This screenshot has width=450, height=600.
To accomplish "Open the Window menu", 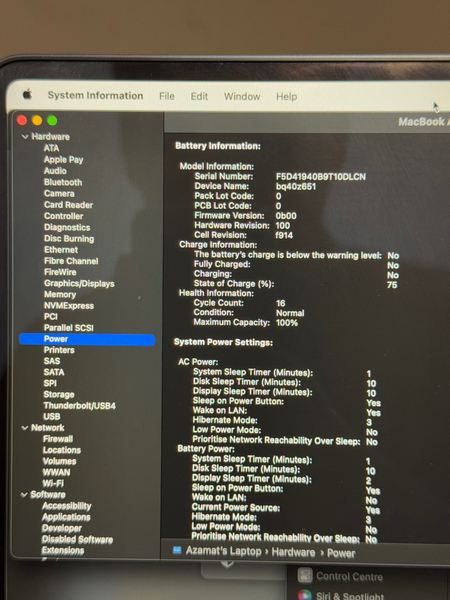I will (x=242, y=96).
